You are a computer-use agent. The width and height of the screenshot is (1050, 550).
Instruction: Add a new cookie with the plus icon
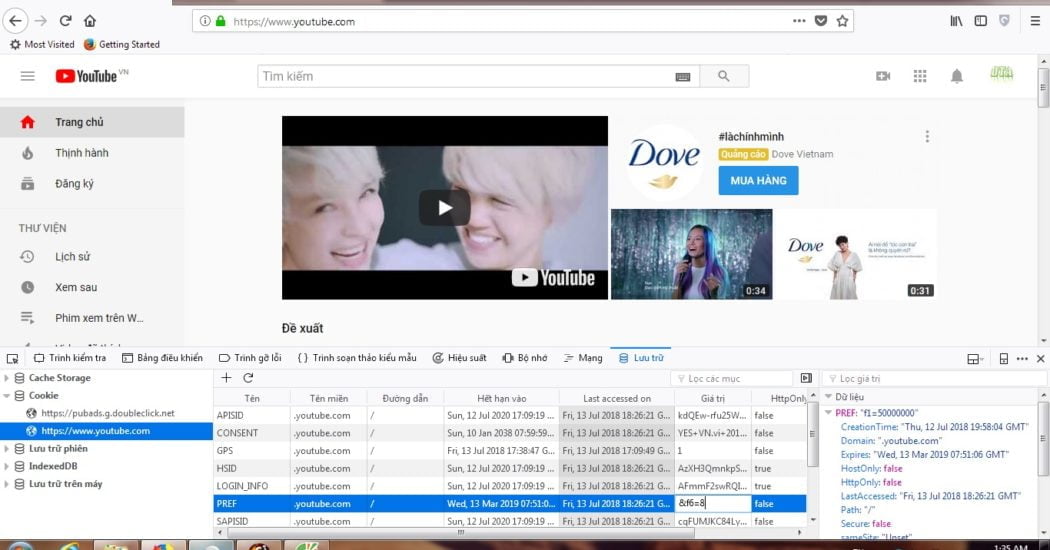pos(226,378)
